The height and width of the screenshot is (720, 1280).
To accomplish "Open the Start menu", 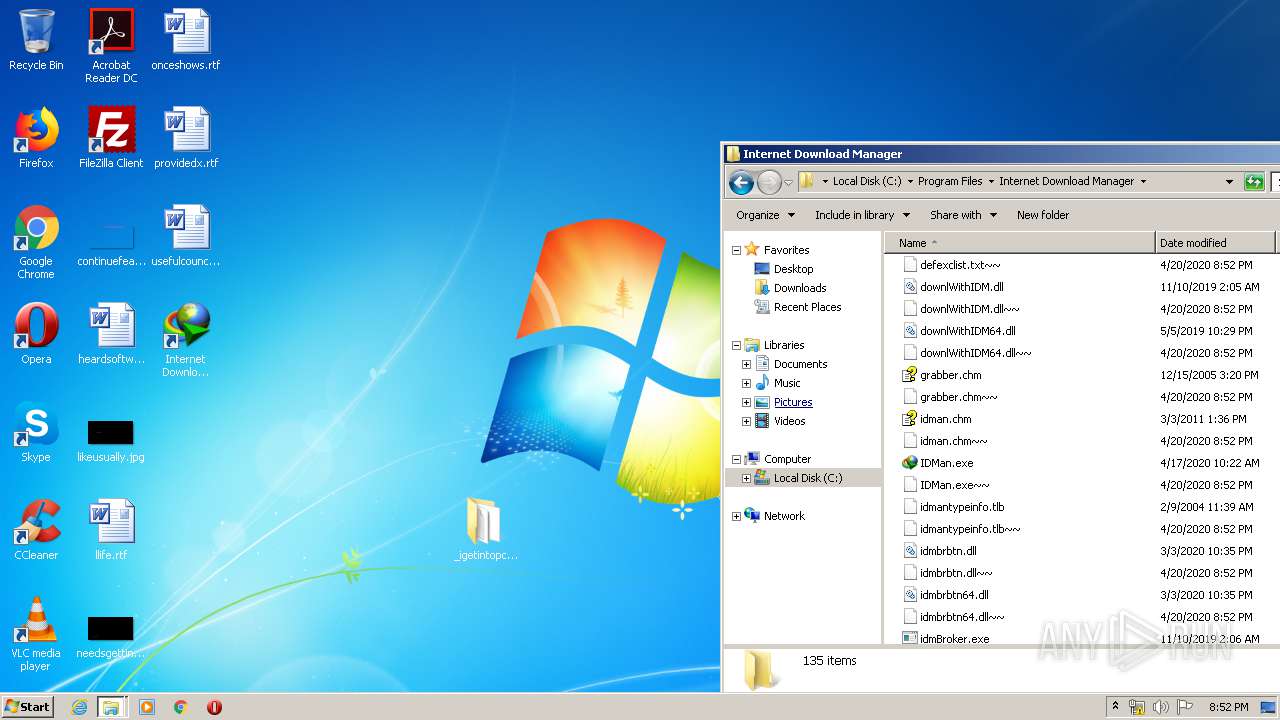I will 28,707.
